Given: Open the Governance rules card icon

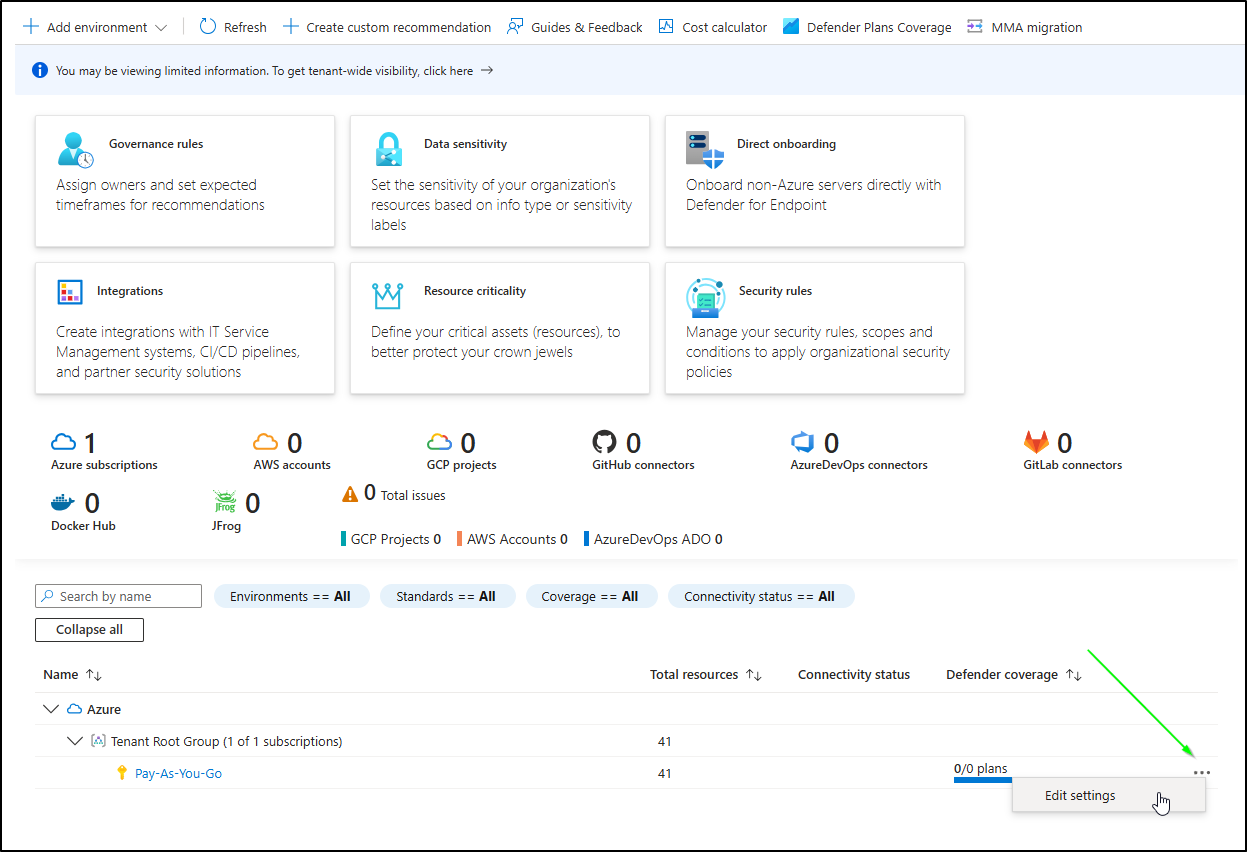Looking at the screenshot, I should [75, 149].
